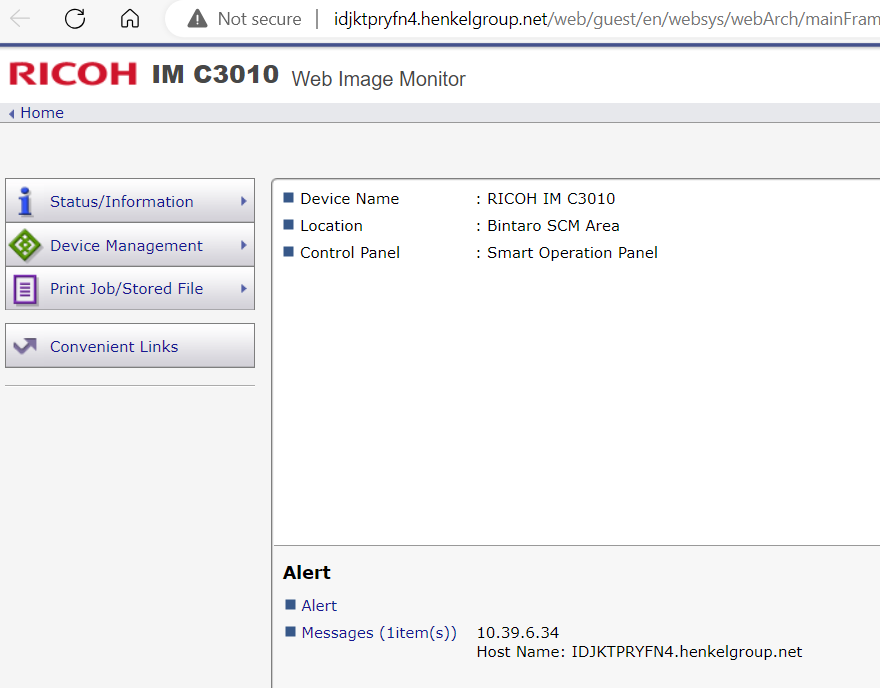Click the 'IM C3010' model heading
880x688 pixels.
pos(215,74)
